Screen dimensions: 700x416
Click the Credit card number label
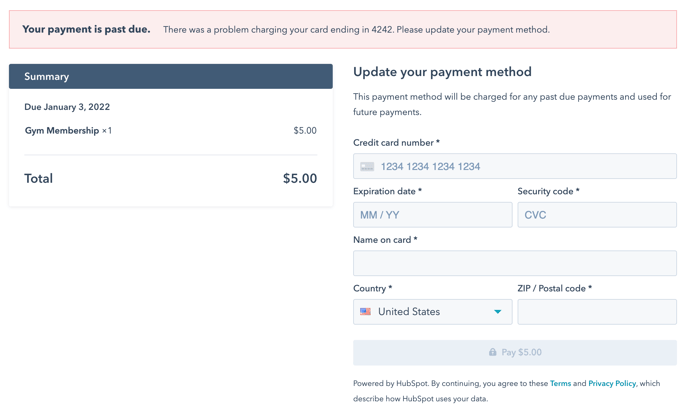(x=396, y=143)
